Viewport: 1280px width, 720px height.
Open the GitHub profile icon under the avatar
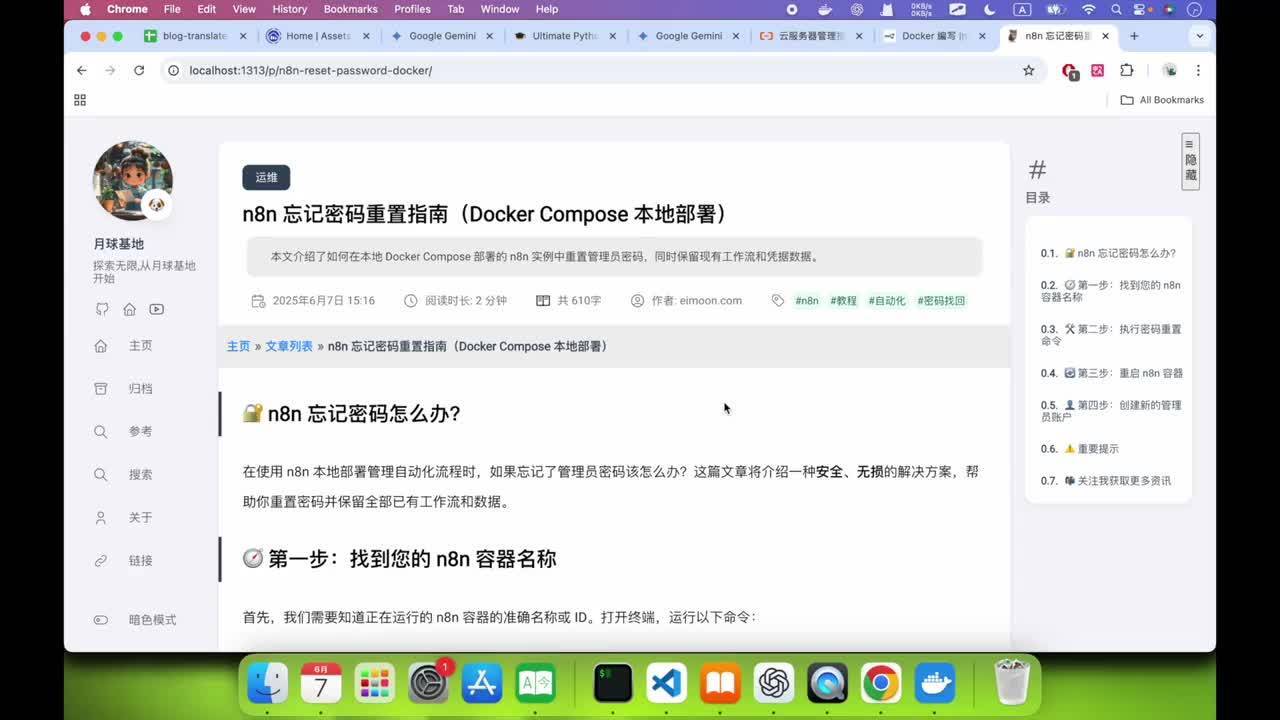[101, 309]
